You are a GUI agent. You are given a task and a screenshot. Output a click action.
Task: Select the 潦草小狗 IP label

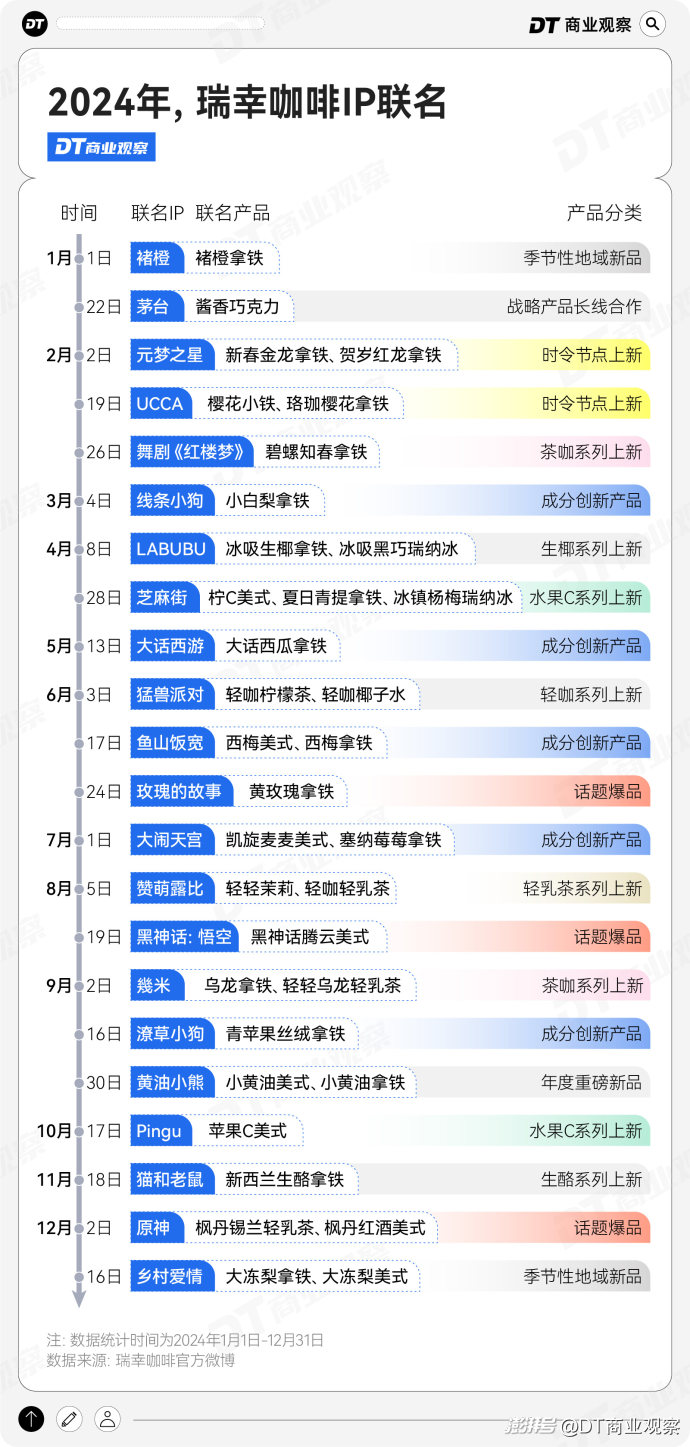click(x=170, y=1034)
